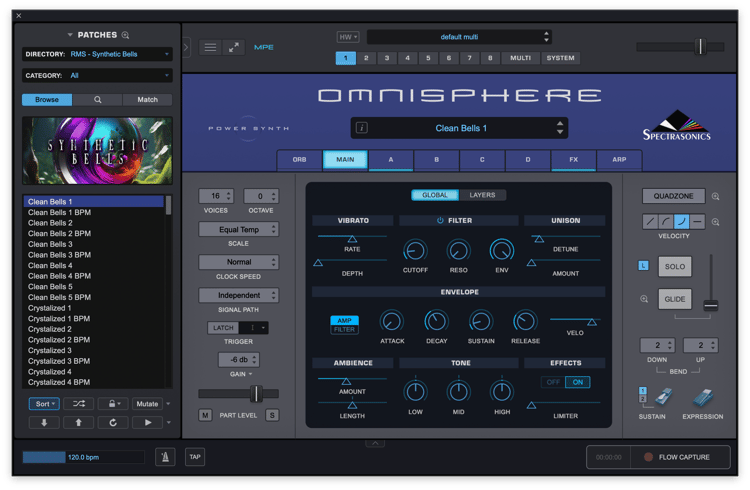750x490 pixels.
Task: Click the audition play arrow button
Action: pos(147,423)
